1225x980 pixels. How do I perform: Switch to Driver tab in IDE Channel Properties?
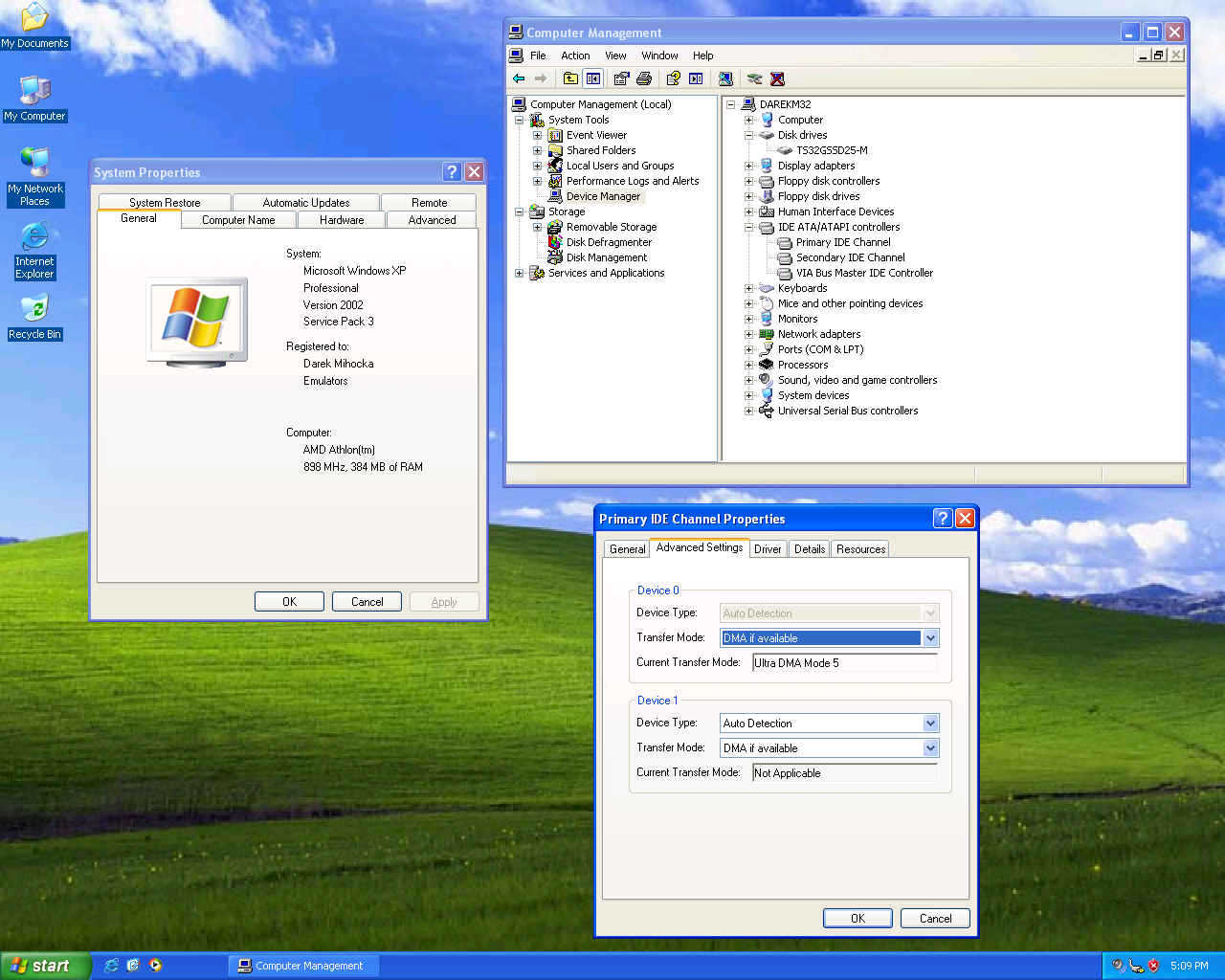click(768, 549)
